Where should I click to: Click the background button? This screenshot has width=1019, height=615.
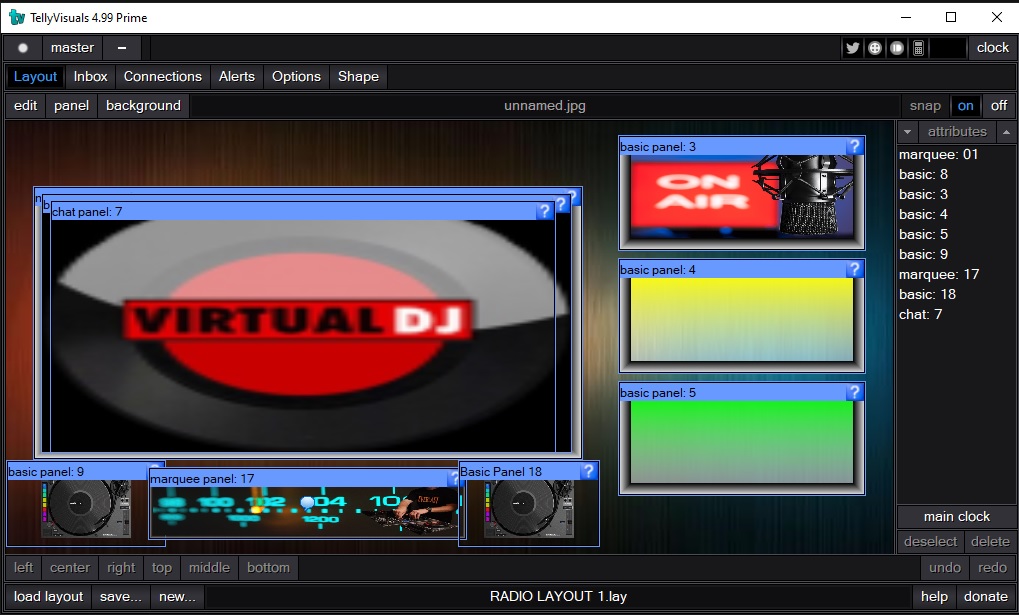[143, 105]
